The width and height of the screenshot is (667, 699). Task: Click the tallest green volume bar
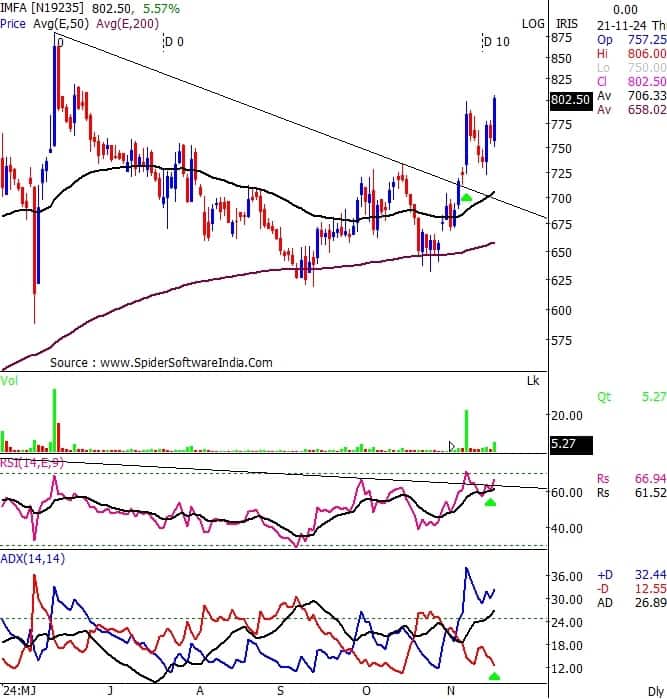coord(54,418)
